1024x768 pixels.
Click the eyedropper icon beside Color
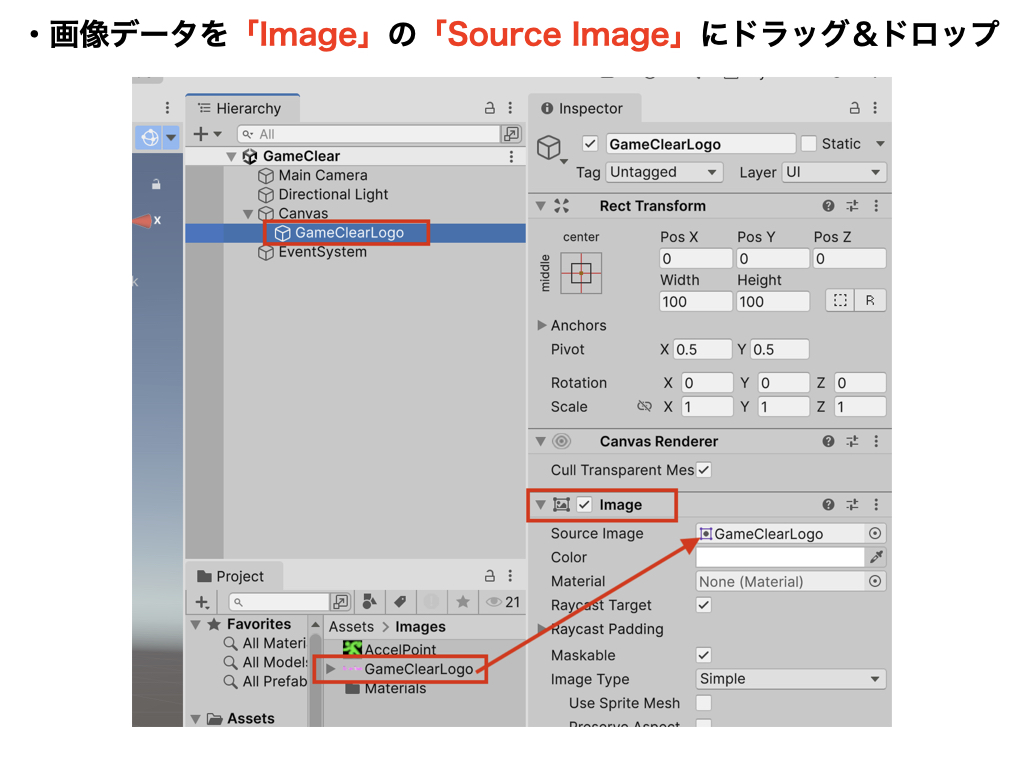(x=877, y=557)
